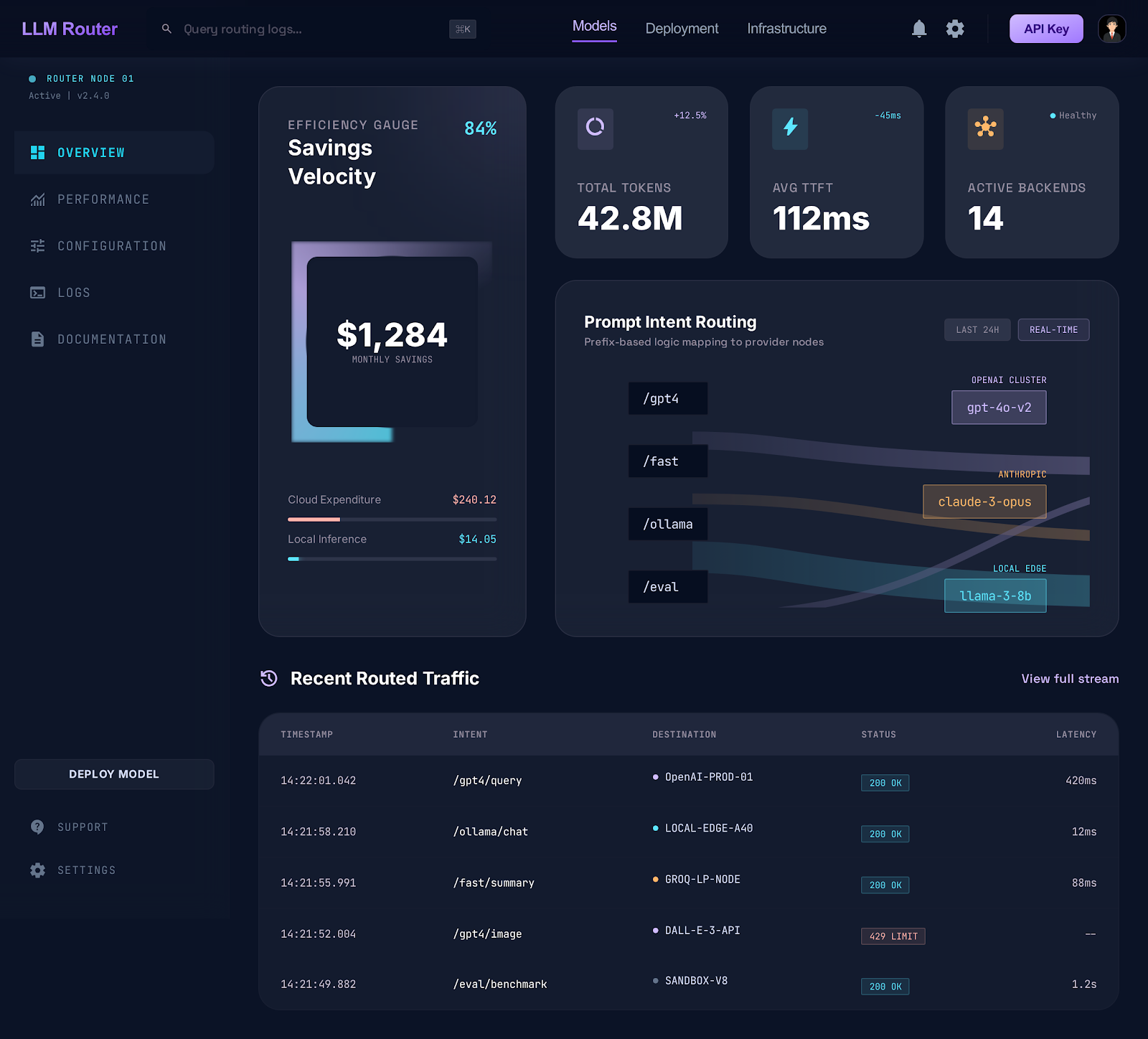Click the Cloud Expenditure progress bar

[392, 519]
